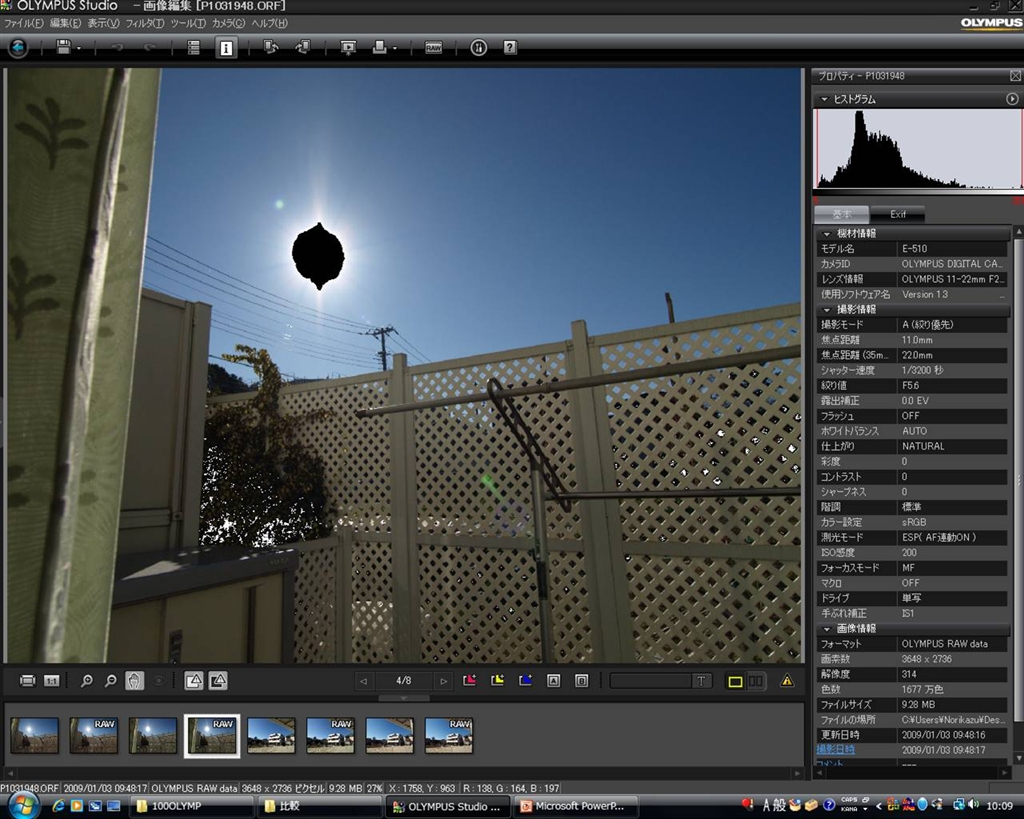Select the first thumbnail in the filmstrip
This screenshot has width=1024, height=819.
click(x=34, y=735)
